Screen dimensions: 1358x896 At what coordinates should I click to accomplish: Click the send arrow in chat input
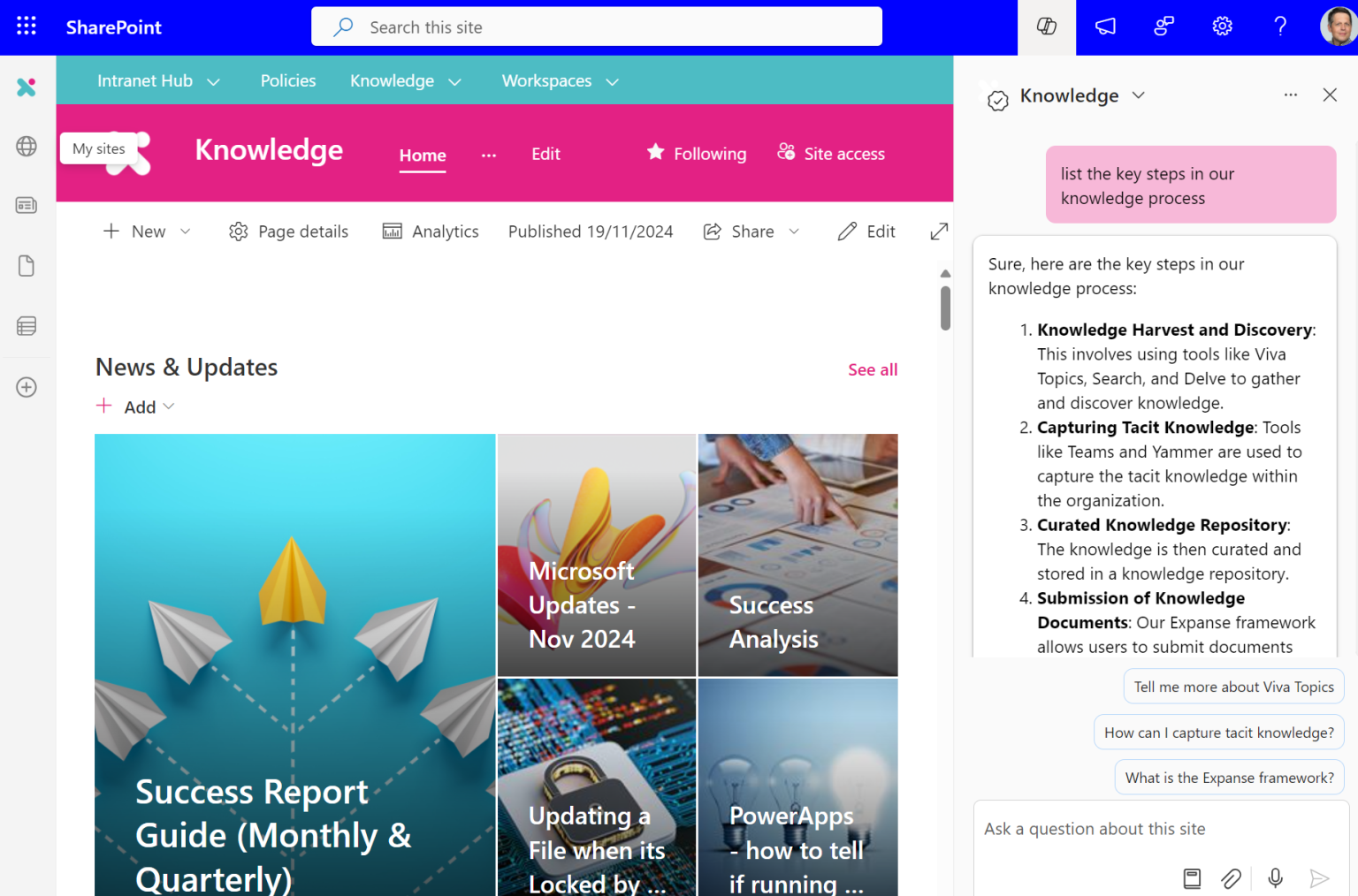coord(1319,877)
